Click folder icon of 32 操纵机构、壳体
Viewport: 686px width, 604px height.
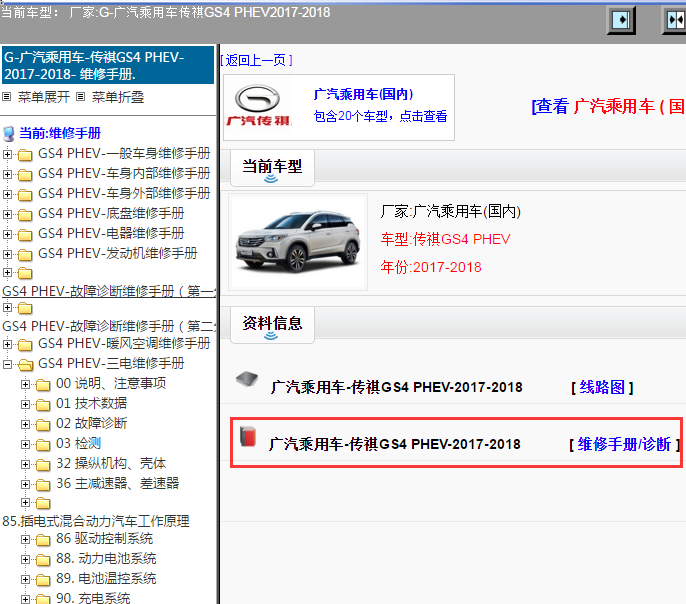point(43,465)
